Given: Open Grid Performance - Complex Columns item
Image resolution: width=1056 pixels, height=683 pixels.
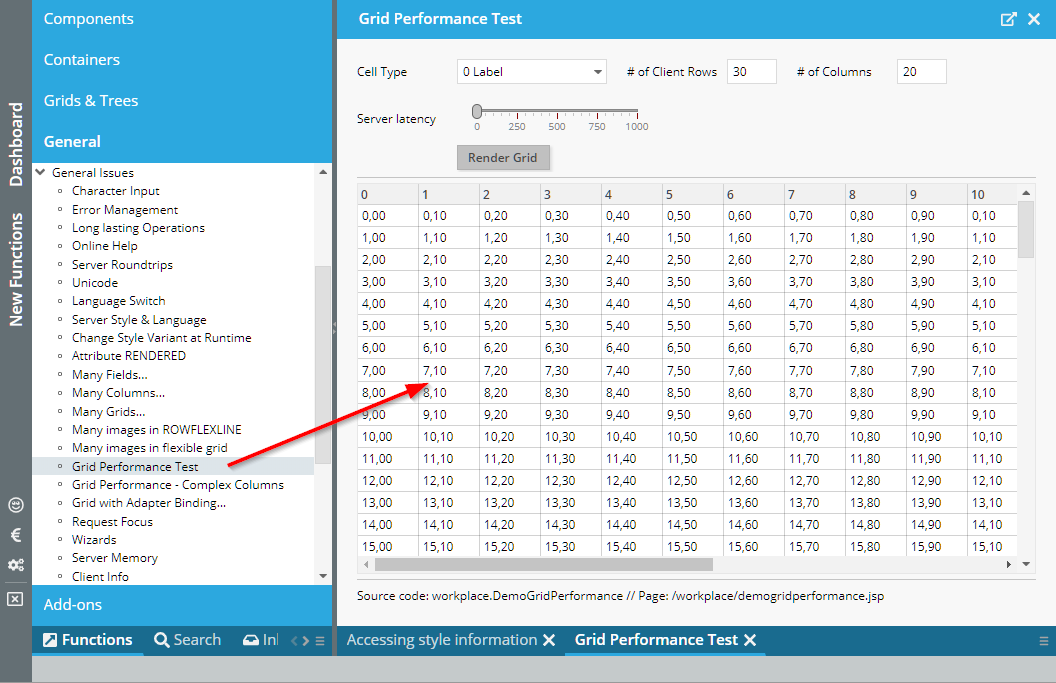Looking at the screenshot, I should click(177, 485).
